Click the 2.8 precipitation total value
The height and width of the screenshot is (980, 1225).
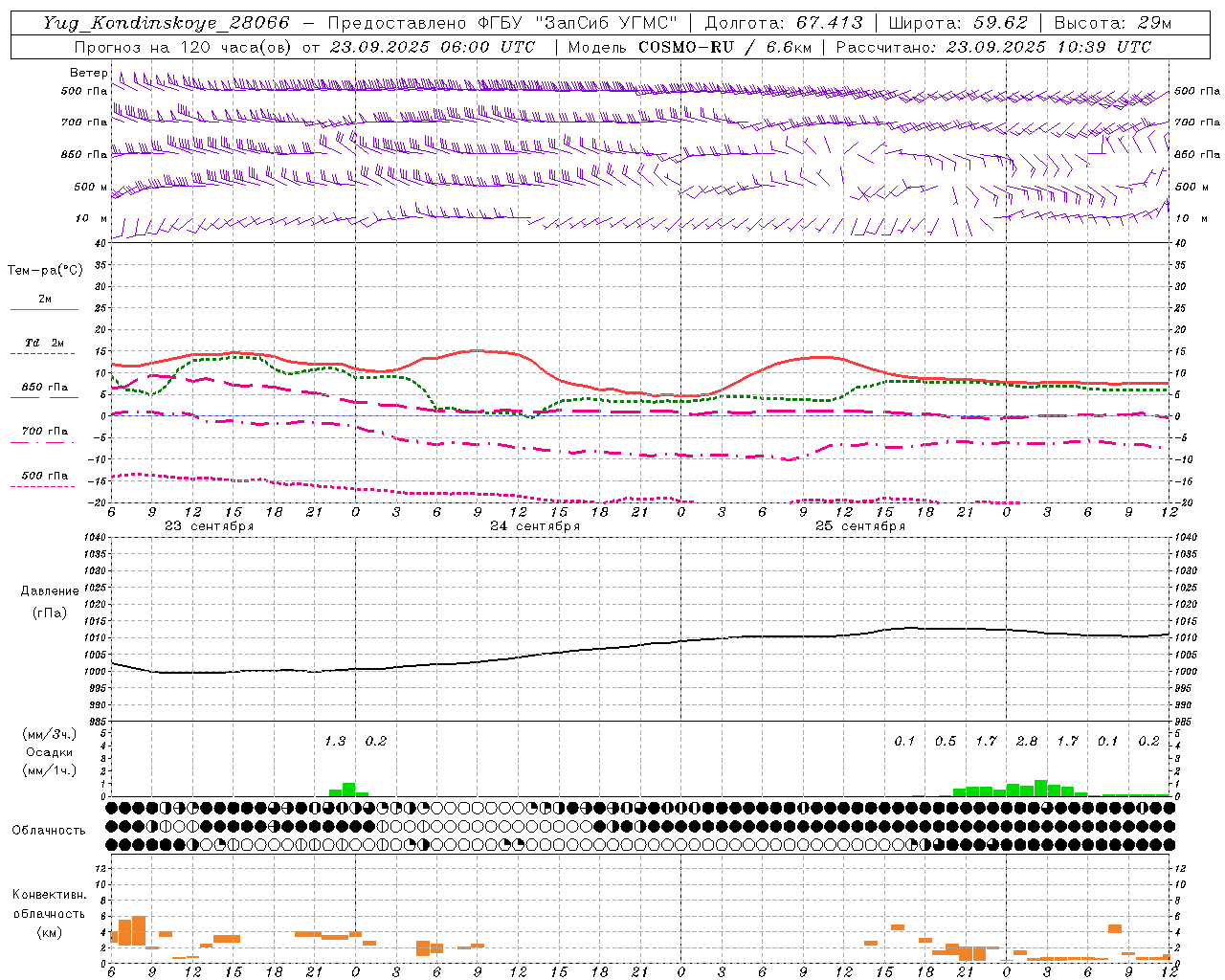(x=1027, y=741)
